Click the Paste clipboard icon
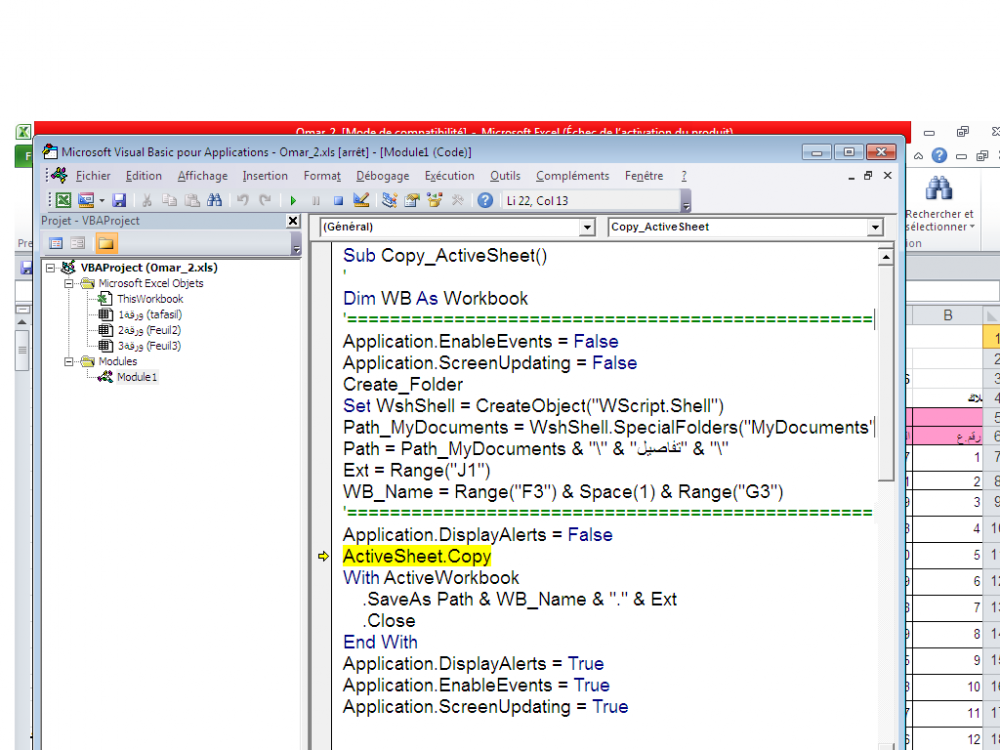1000x750 pixels. (191, 200)
